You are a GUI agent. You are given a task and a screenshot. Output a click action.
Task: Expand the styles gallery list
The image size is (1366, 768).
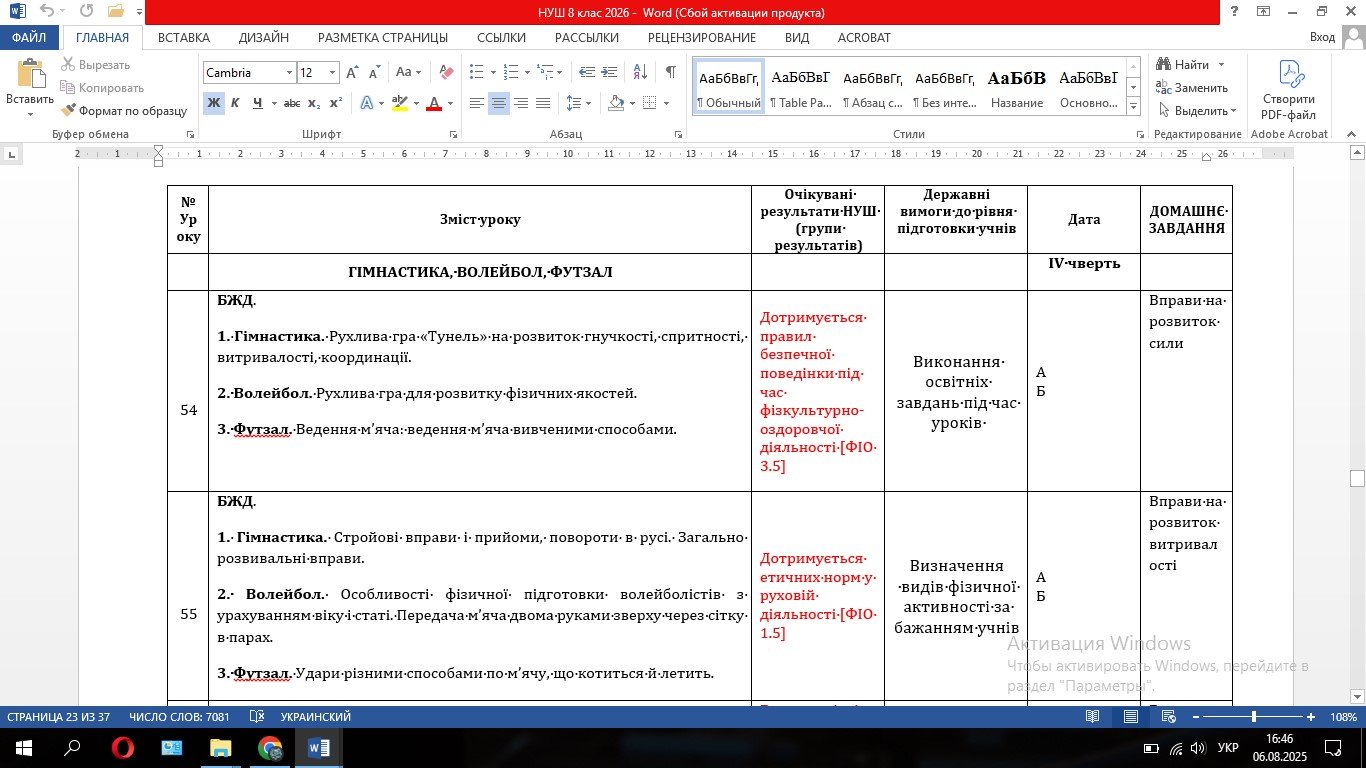coord(1133,104)
